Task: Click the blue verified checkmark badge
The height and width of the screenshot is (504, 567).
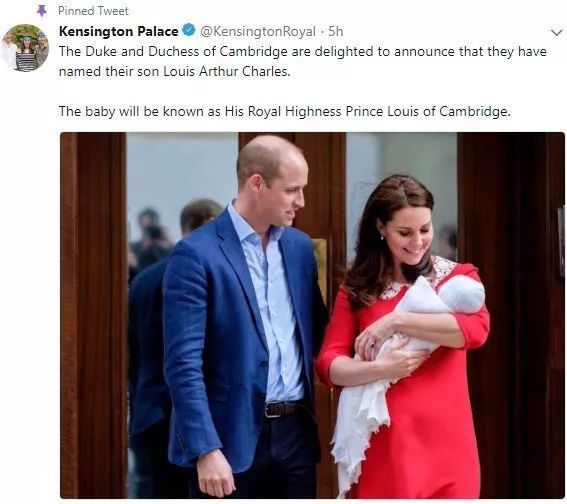Action: [189, 31]
